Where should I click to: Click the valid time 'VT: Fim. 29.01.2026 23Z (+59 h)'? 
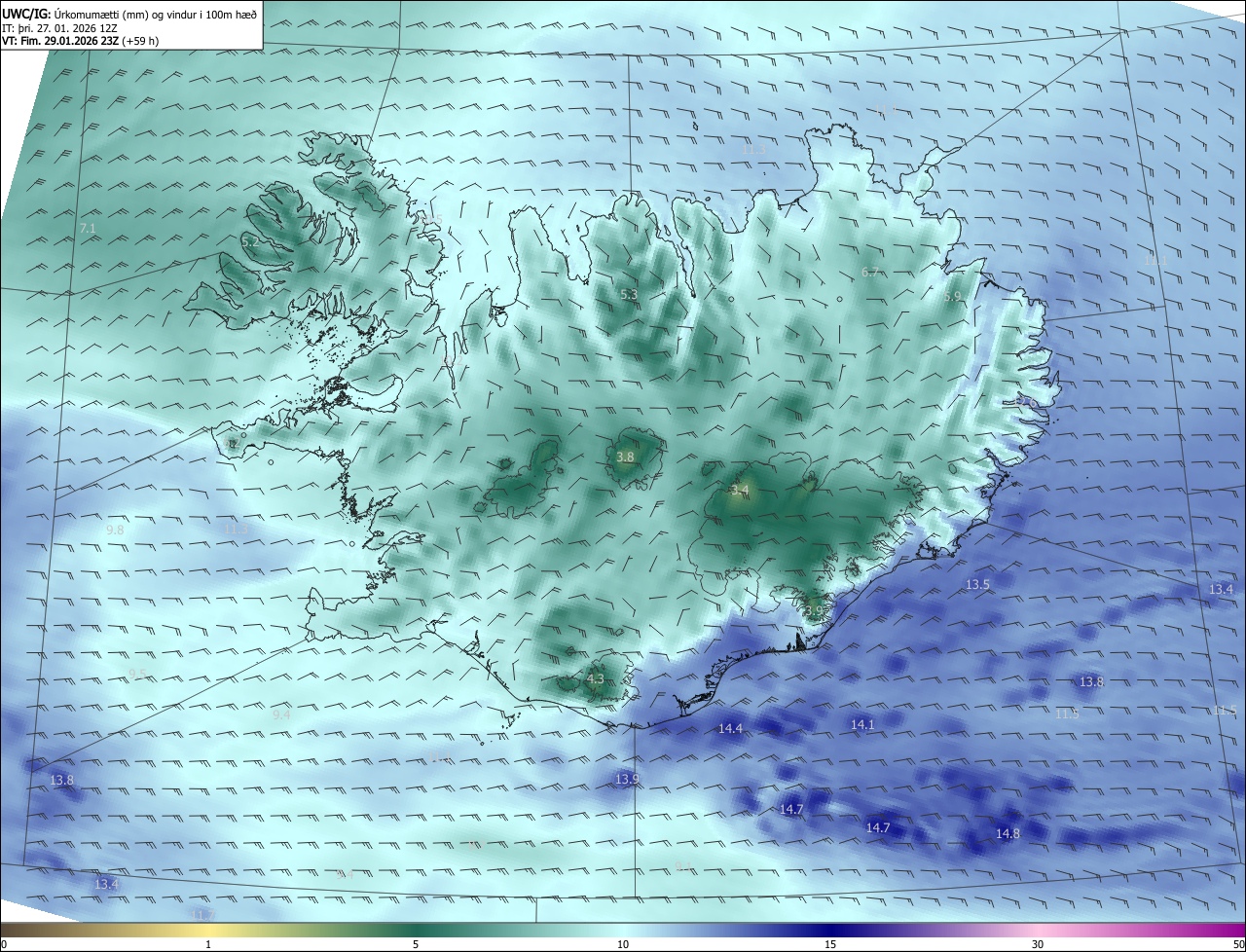[x=80, y=41]
